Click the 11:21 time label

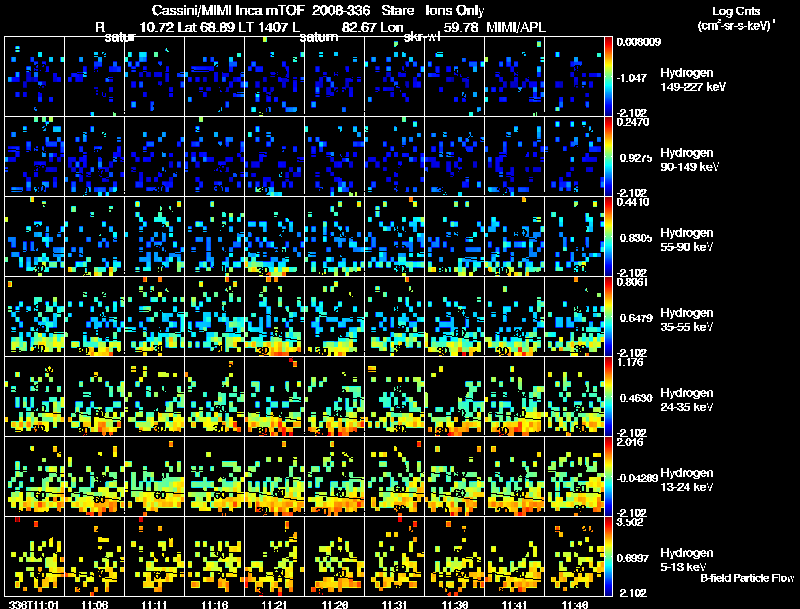274,605
